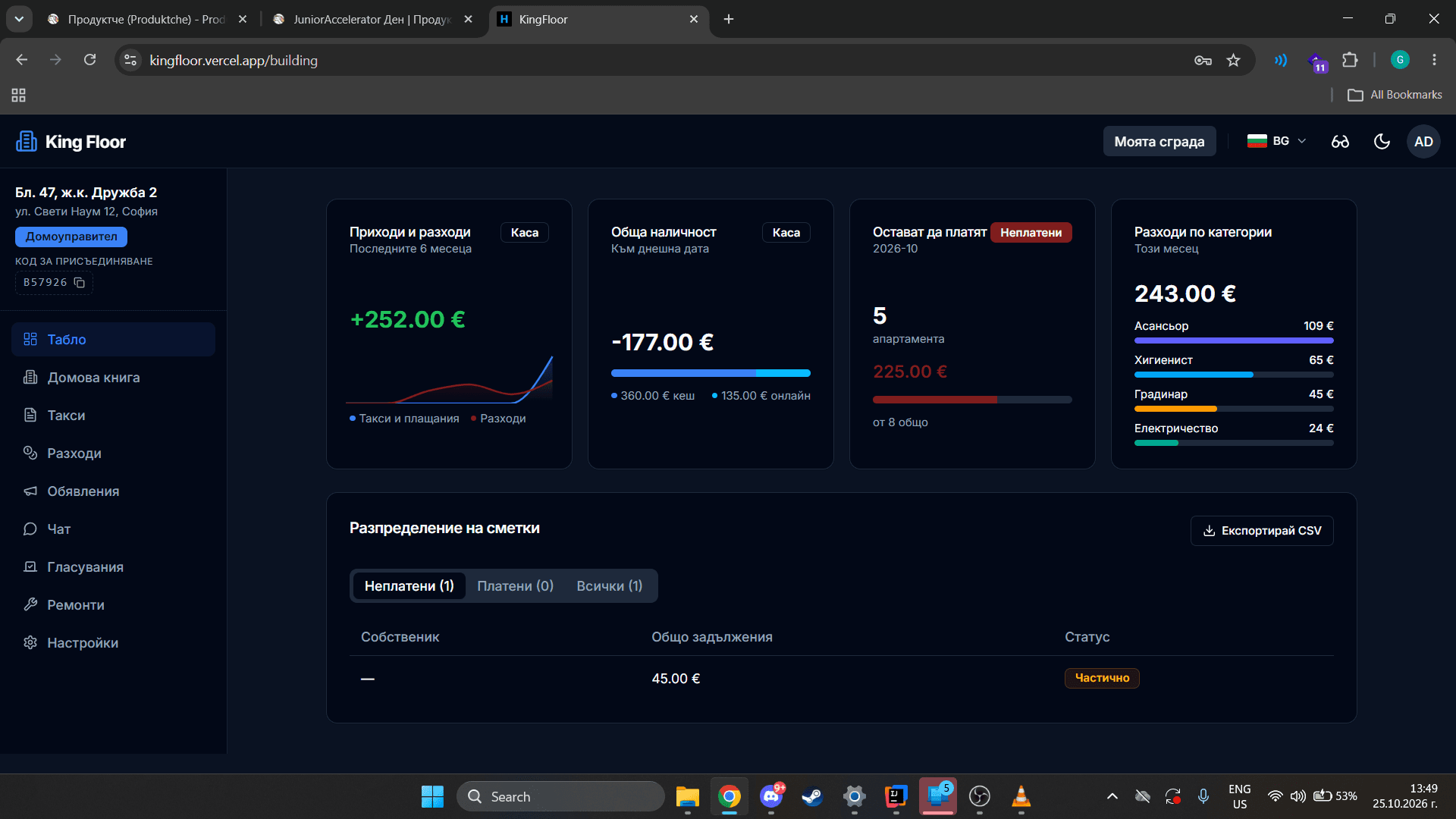Bookmark this page with the star icon
Image resolution: width=1456 pixels, height=819 pixels.
click(x=1234, y=61)
